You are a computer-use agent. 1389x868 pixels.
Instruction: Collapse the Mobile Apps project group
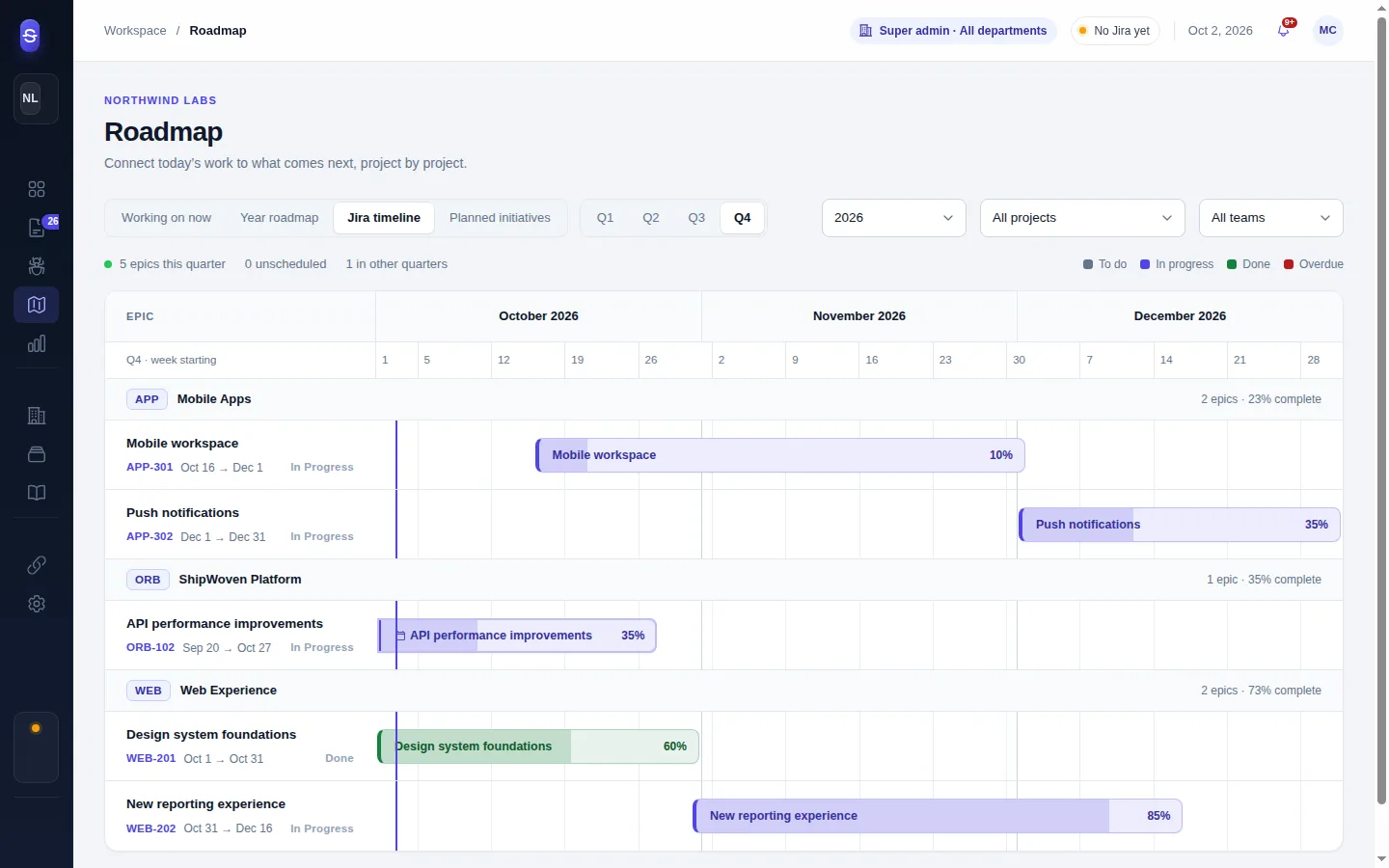pyautogui.click(x=723, y=399)
